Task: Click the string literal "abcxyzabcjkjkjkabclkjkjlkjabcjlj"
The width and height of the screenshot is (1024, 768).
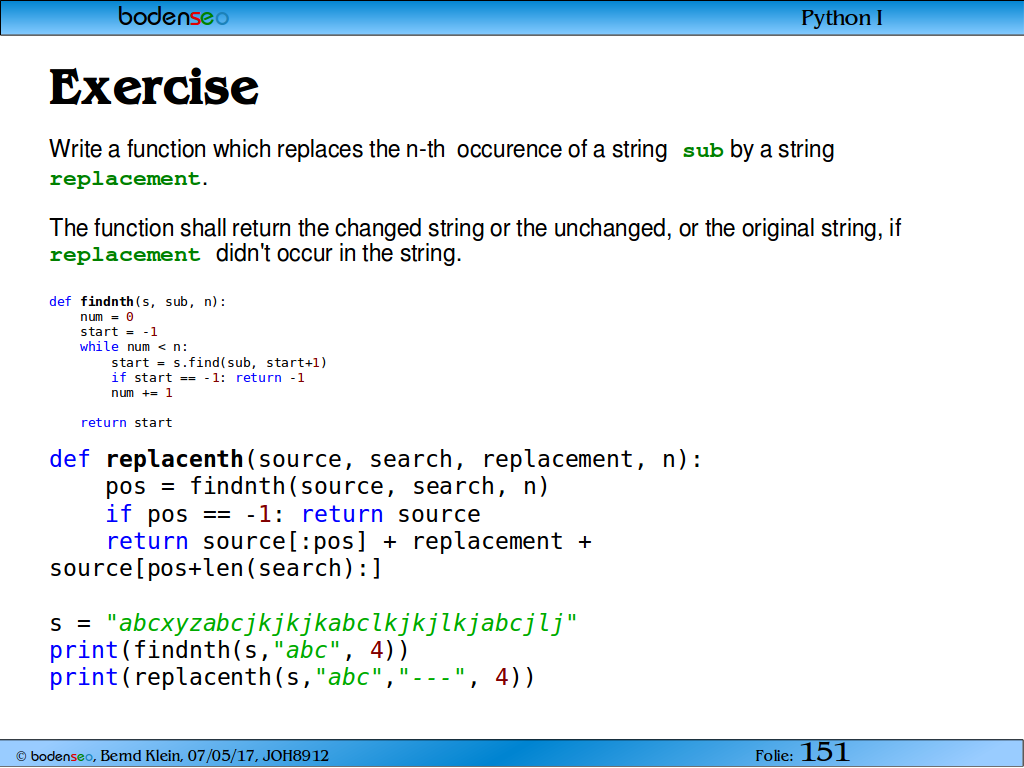Action: [342, 624]
